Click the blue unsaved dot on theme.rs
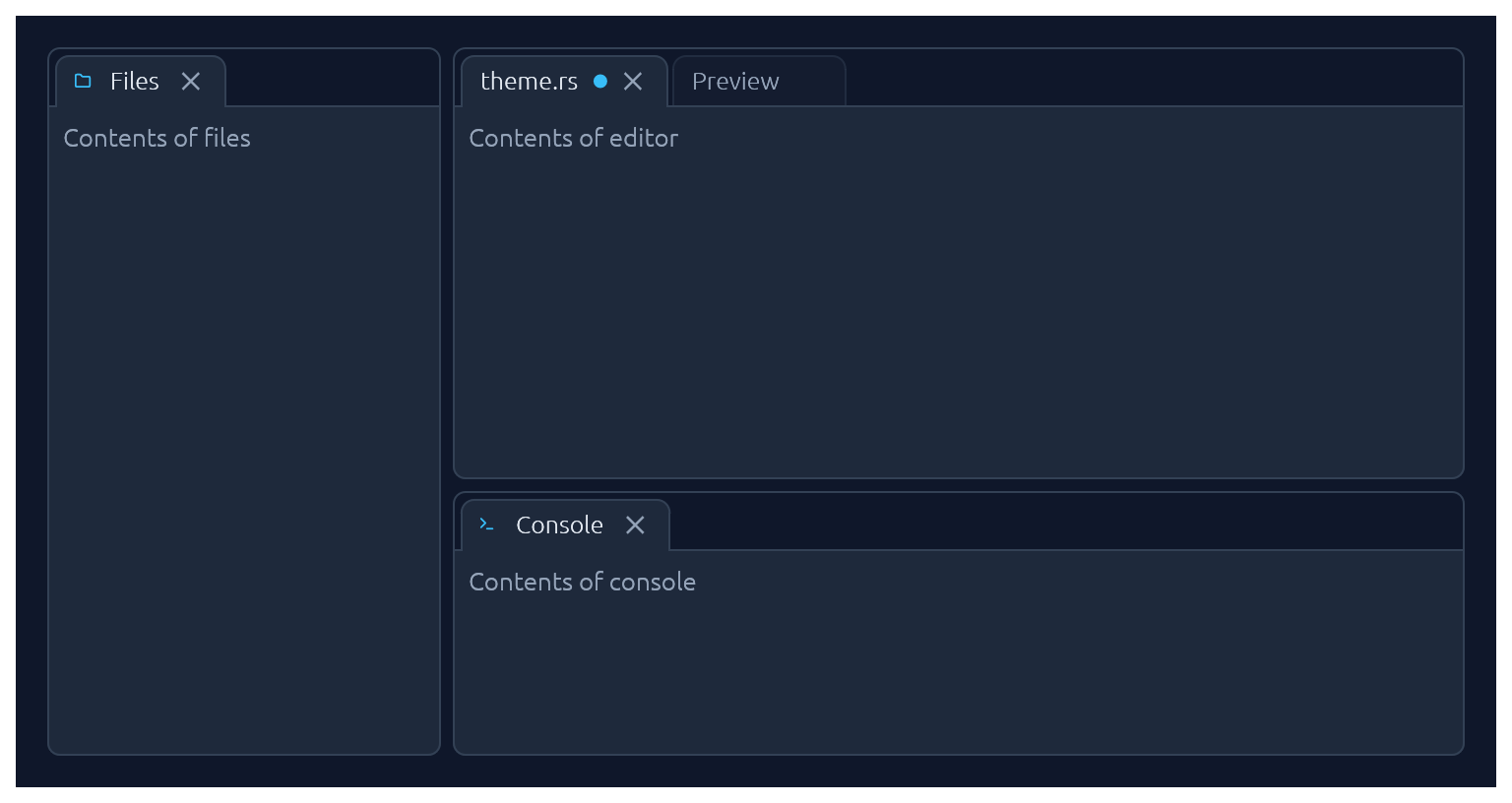 (x=600, y=81)
